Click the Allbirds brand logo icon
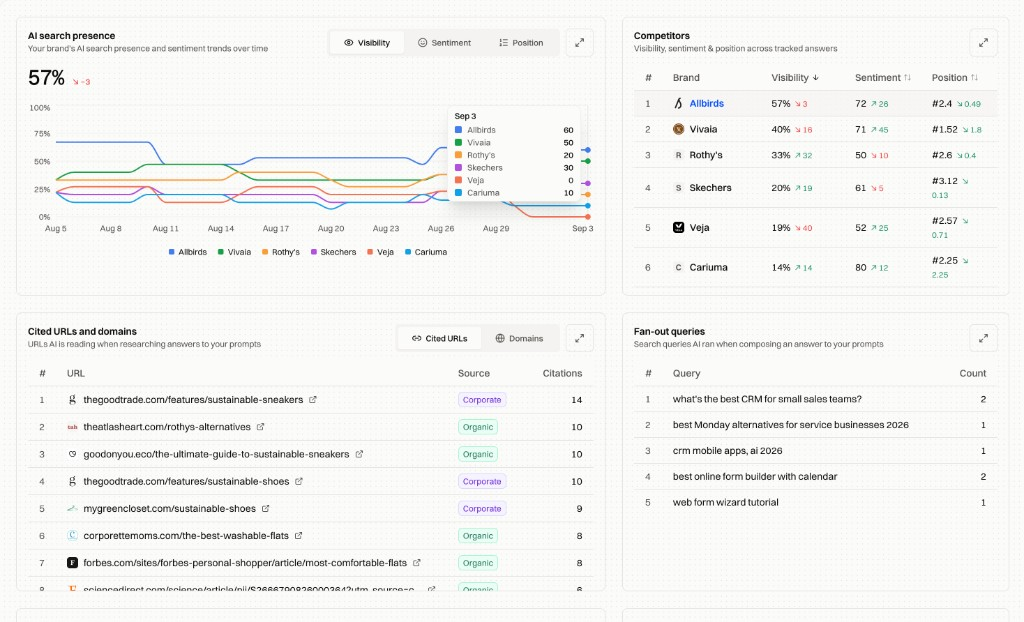 coord(679,103)
